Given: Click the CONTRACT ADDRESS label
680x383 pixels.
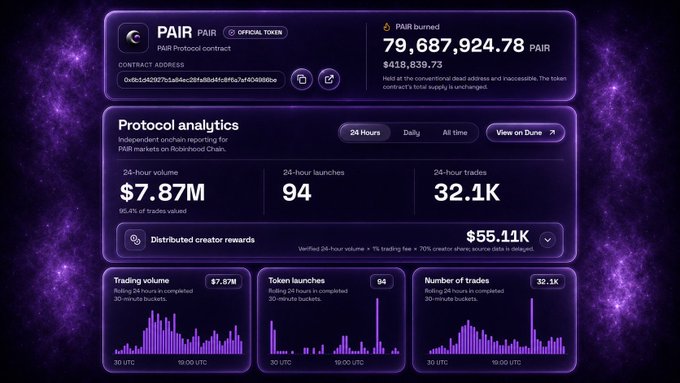Looking at the screenshot, I should click(x=151, y=65).
